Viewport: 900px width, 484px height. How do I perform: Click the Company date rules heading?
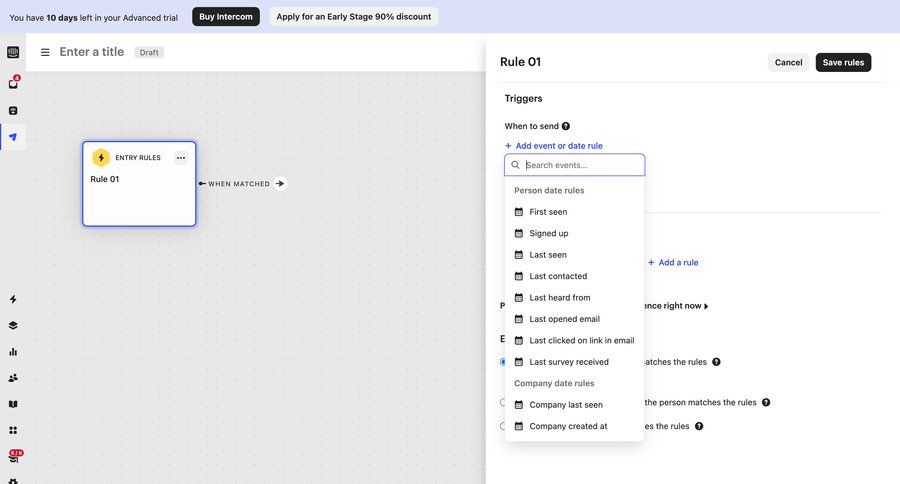point(554,384)
